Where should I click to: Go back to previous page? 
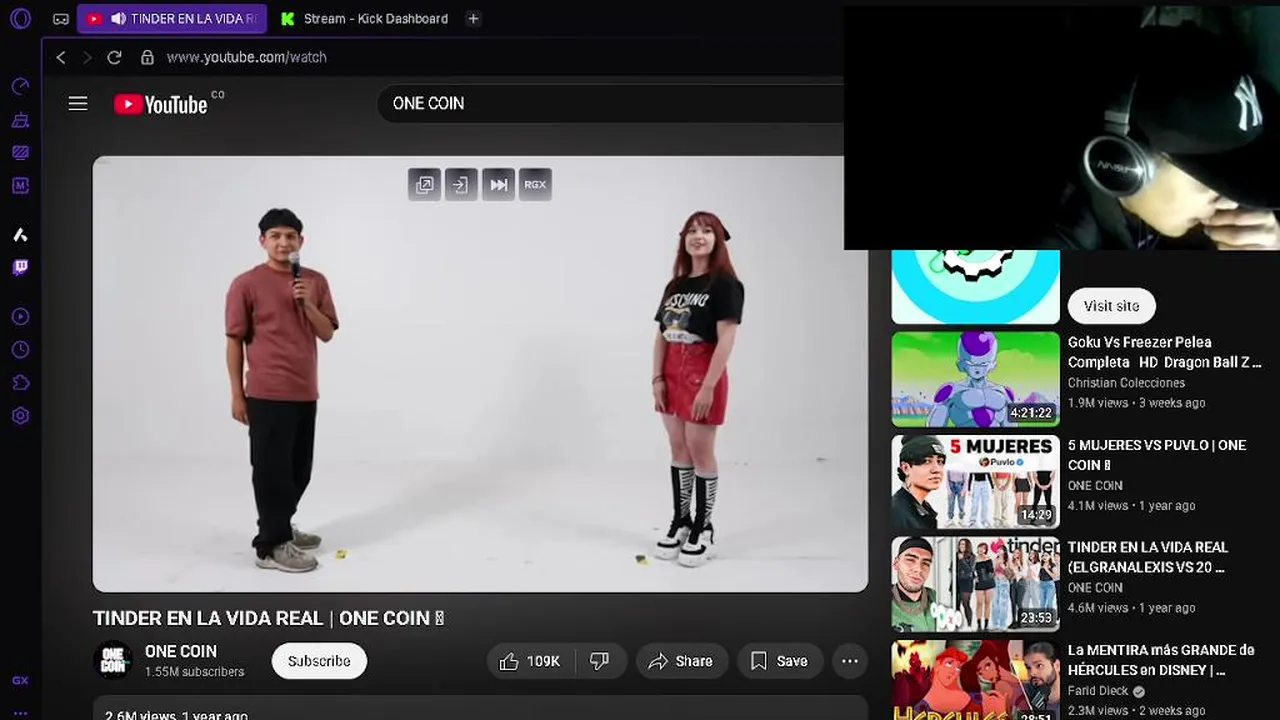click(61, 57)
